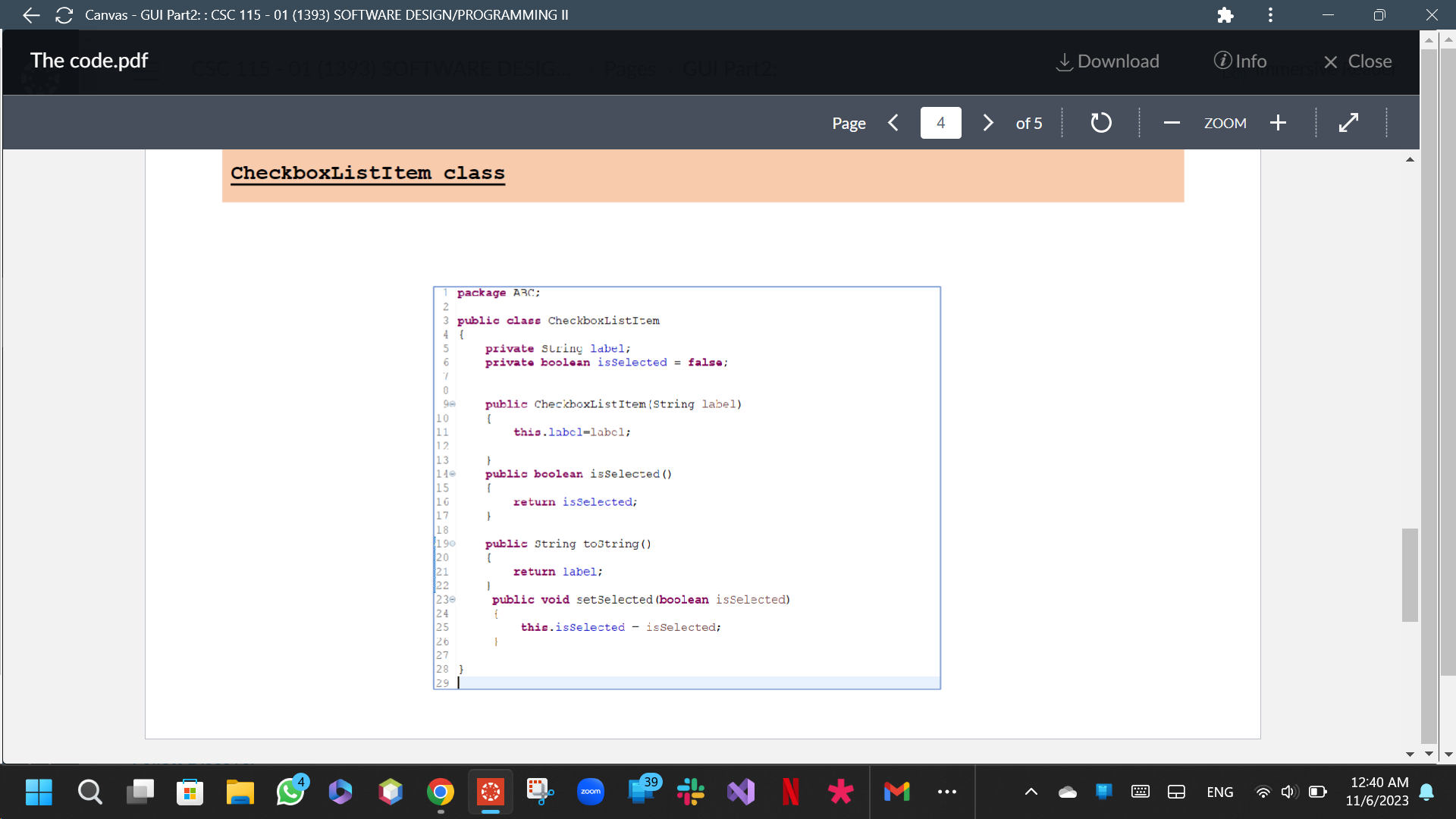The width and height of the screenshot is (1456, 819).
Task: Expand hidden system tray icons
Action: coord(1031,792)
